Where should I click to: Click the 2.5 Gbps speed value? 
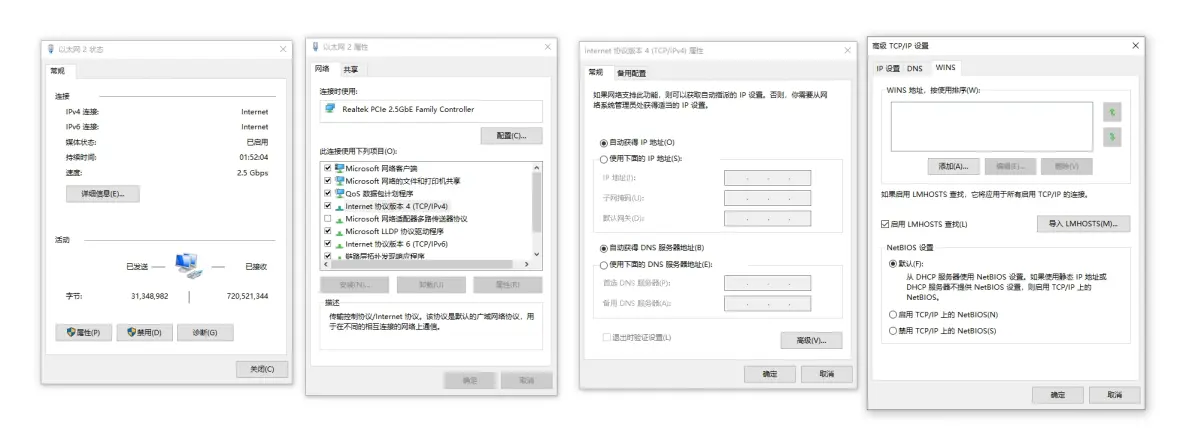[252, 173]
